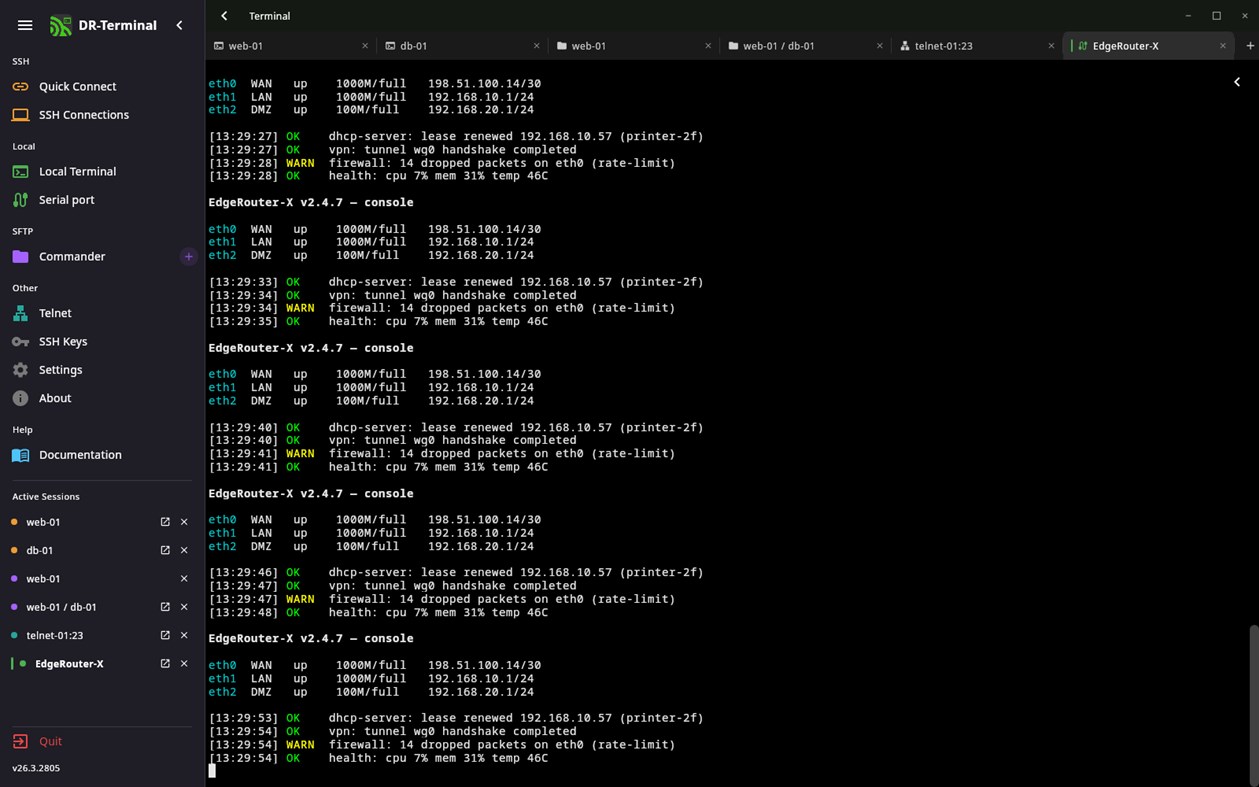Viewport: 1259px width, 787px height.
Task: Close first web-01 session in sidebar
Action: 184,522
